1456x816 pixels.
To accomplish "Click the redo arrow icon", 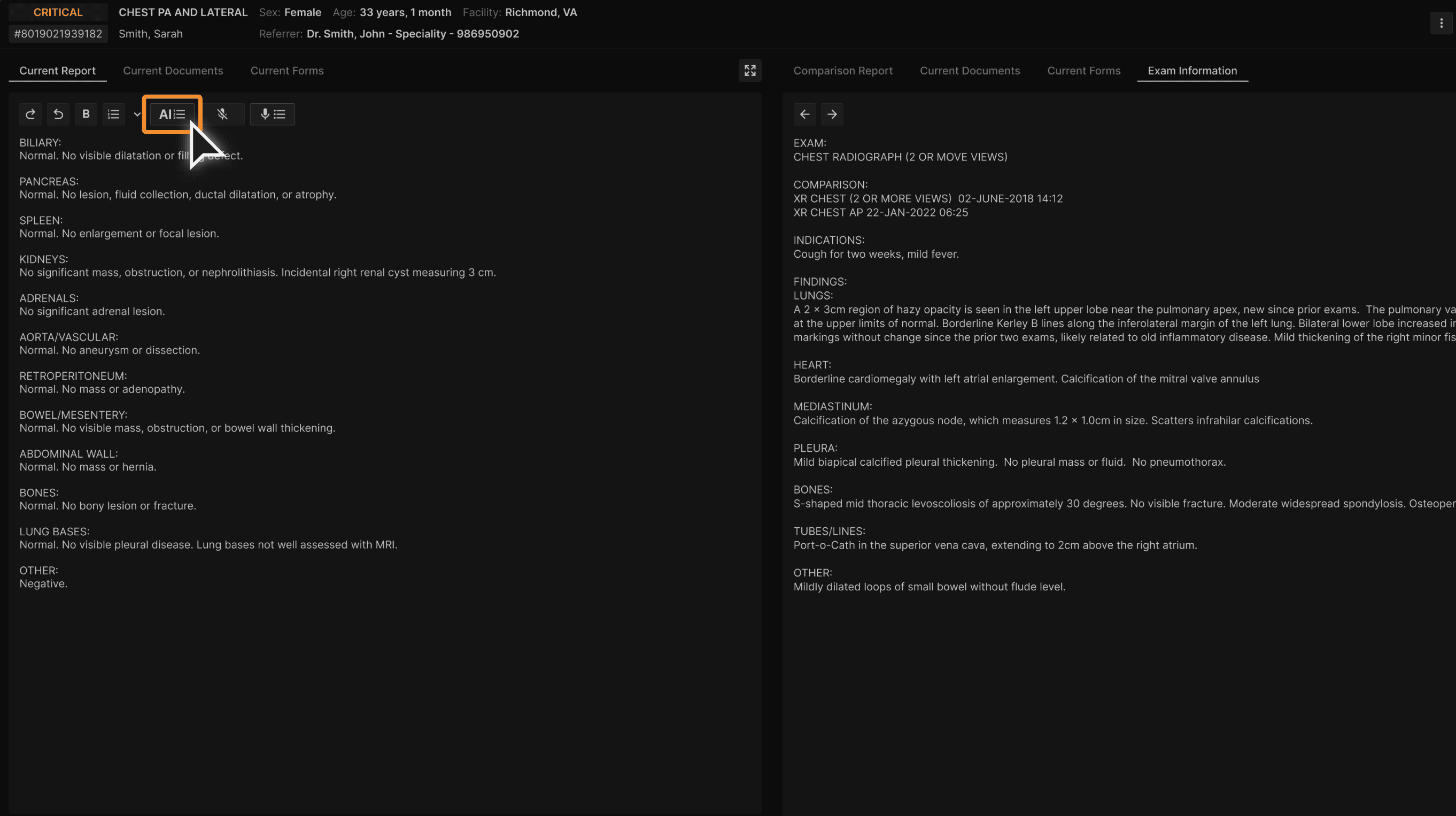I will click(30, 114).
